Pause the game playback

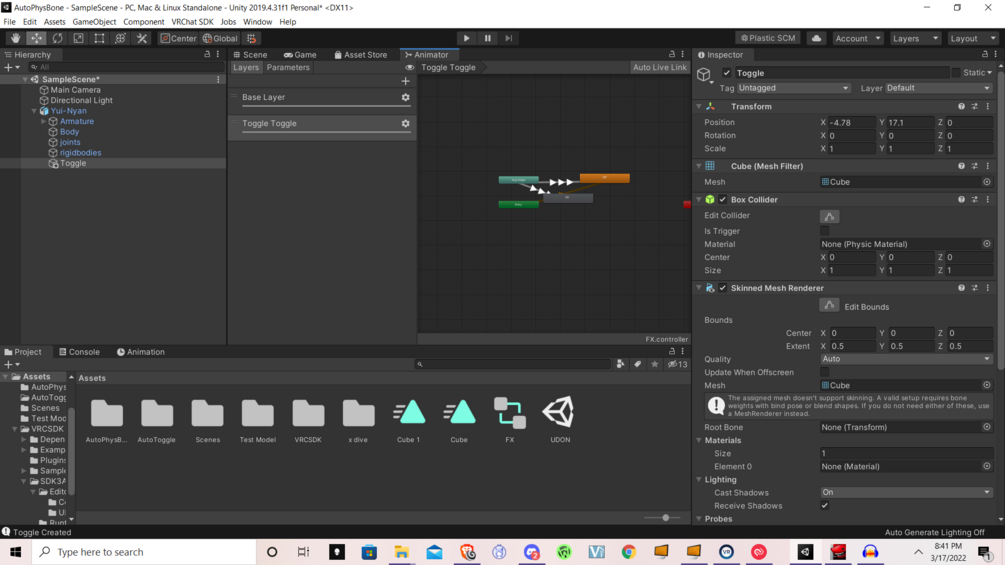tap(487, 38)
